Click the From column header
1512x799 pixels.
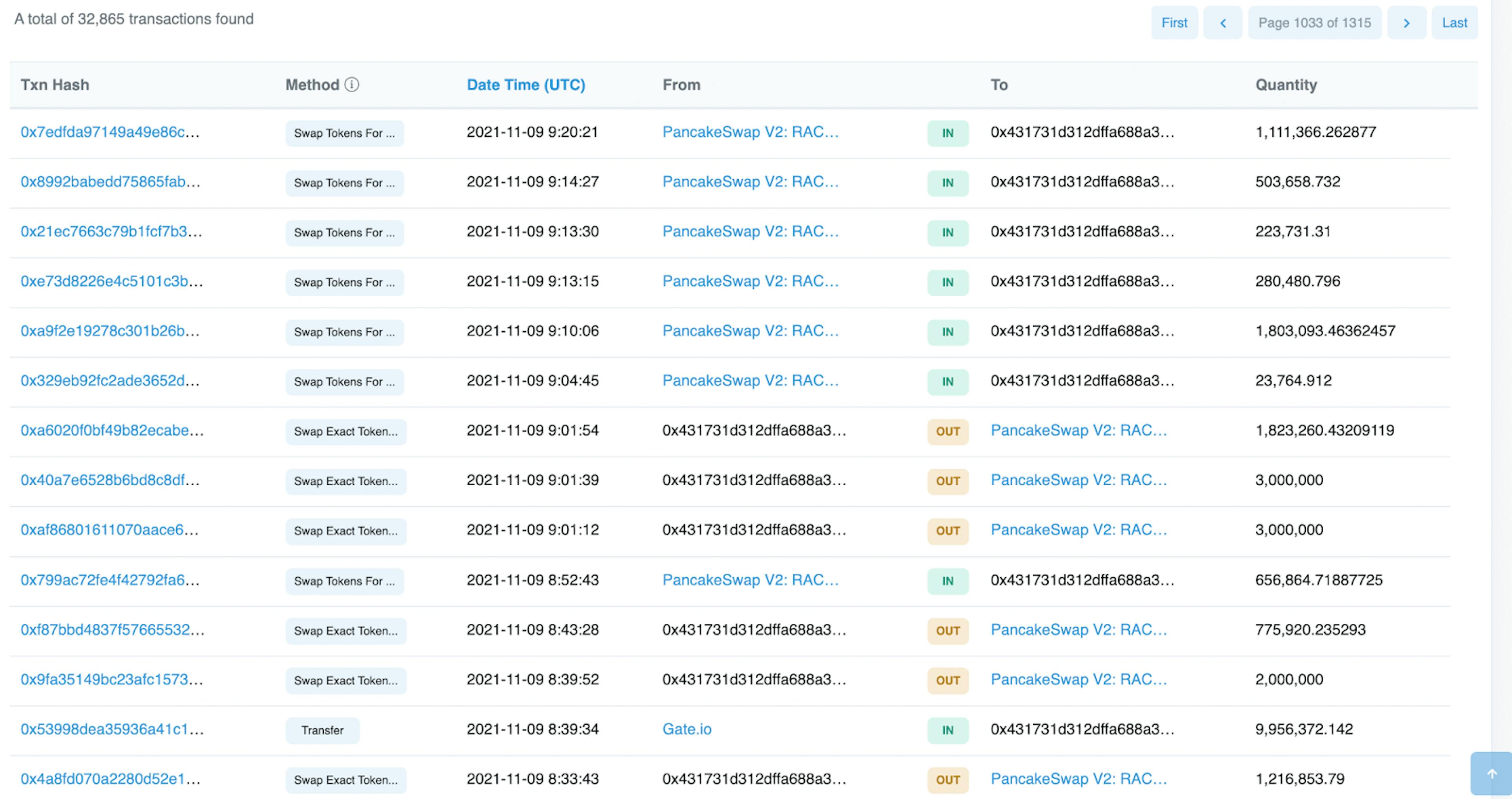click(682, 85)
